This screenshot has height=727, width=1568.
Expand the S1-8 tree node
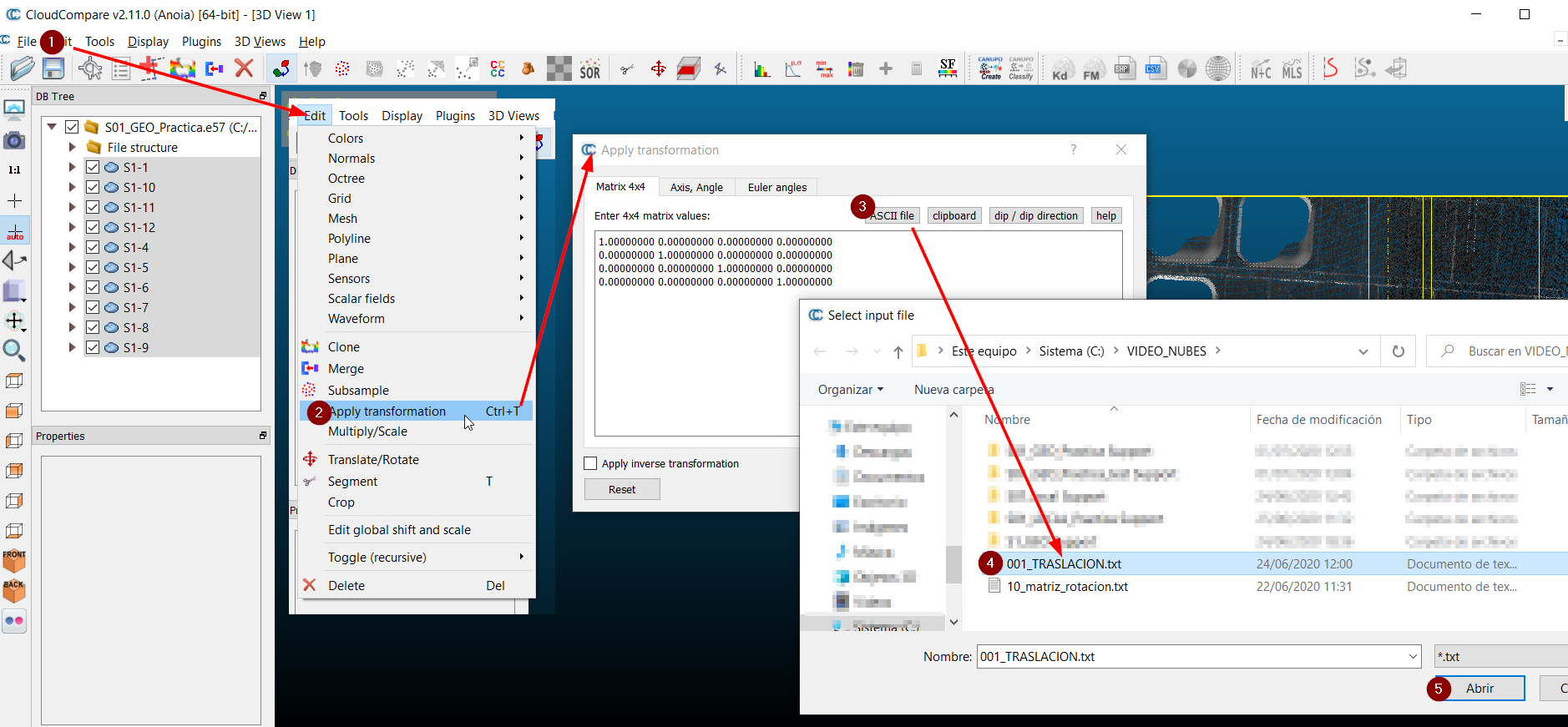[x=72, y=327]
